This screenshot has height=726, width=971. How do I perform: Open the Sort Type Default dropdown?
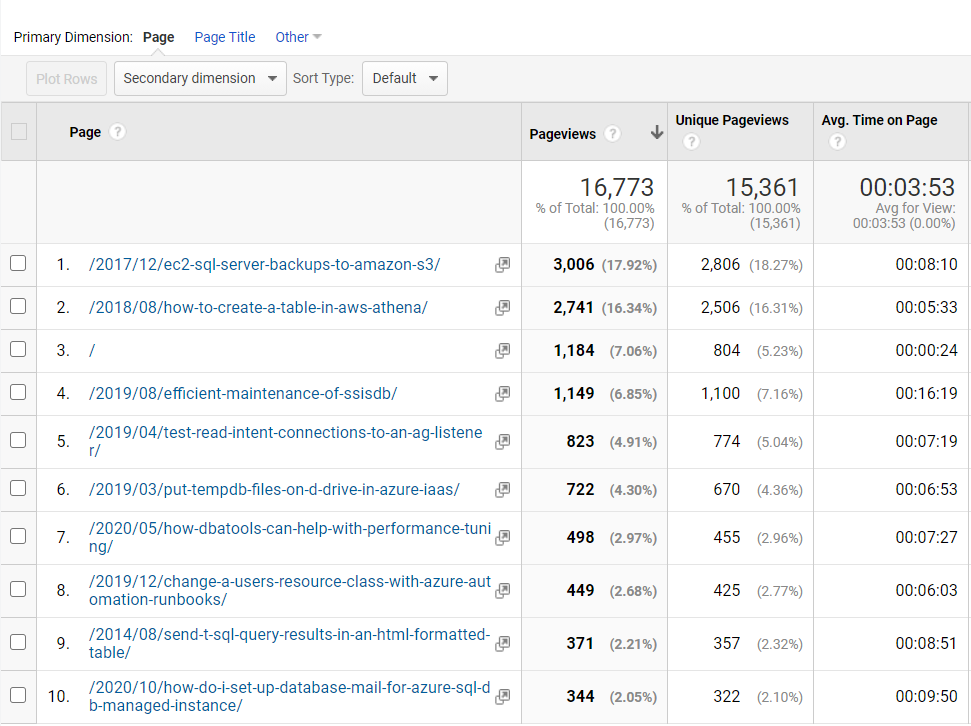(x=404, y=78)
